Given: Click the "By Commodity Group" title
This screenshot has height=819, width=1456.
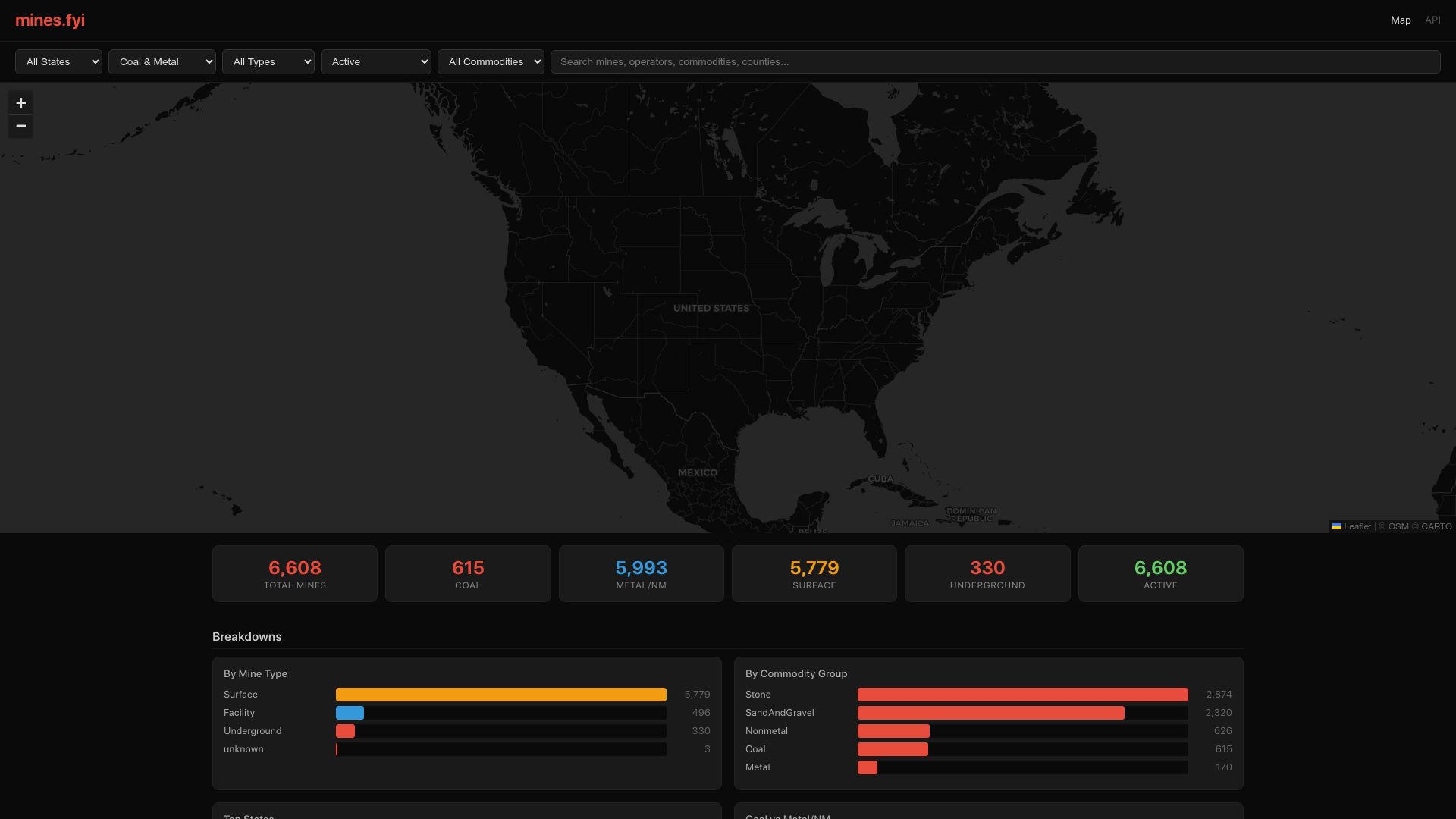Looking at the screenshot, I should click(796, 674).
